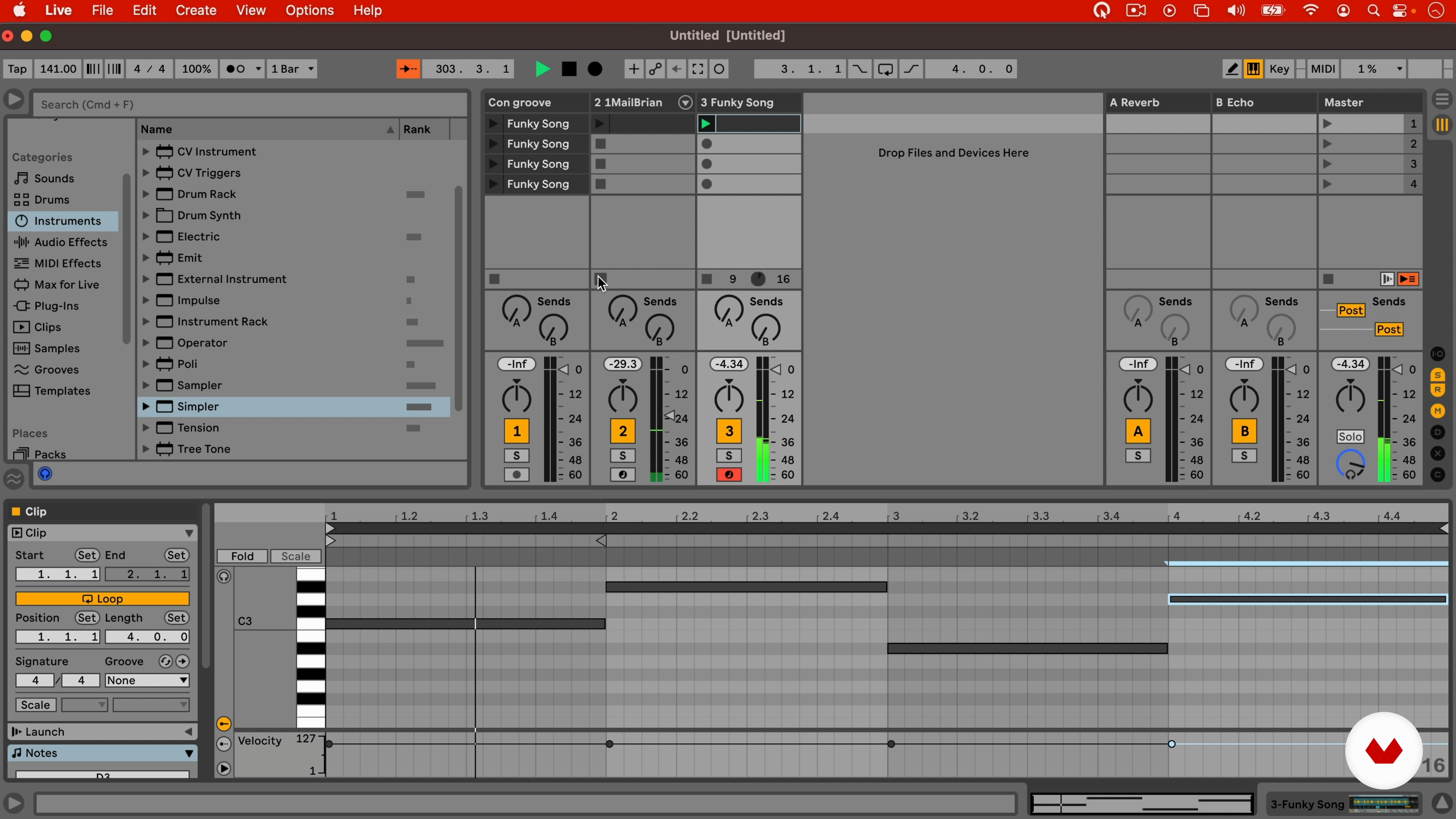
Task: Sort browser by the Name column header
Action: pos(268,129)
